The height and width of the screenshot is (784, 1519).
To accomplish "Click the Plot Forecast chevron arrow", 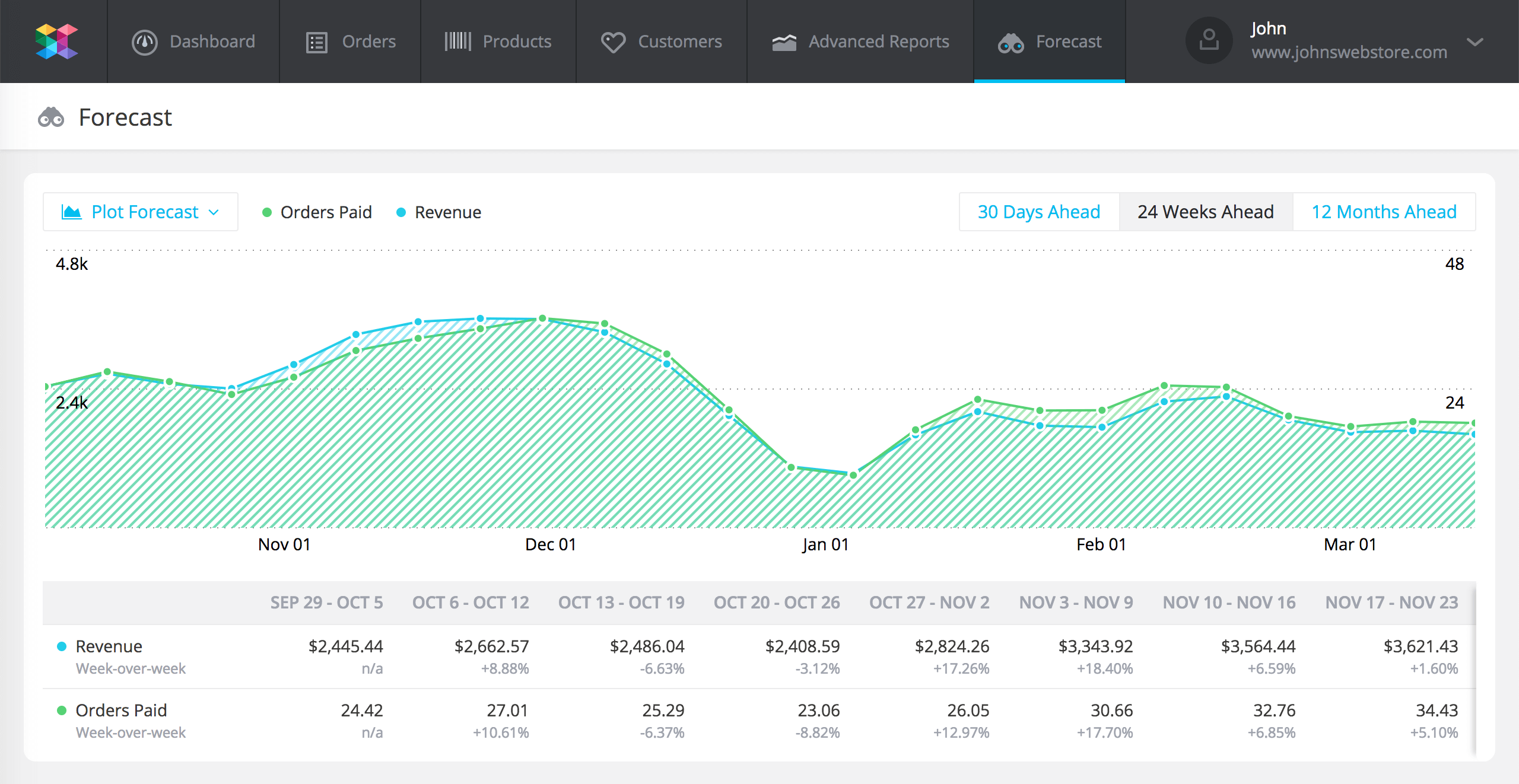I will click(x=214, y=212).
